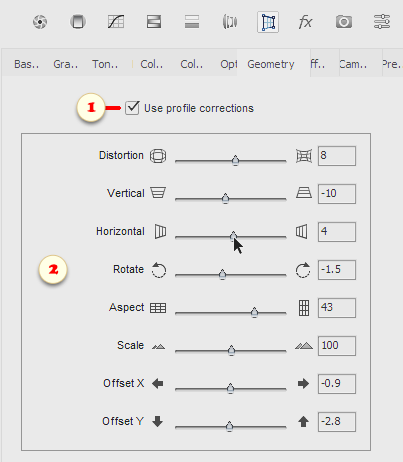The image size is (403, 462).
Task: Click the larger Scale mountains icon
Action: pyautogui.click(x=304, y=346)
